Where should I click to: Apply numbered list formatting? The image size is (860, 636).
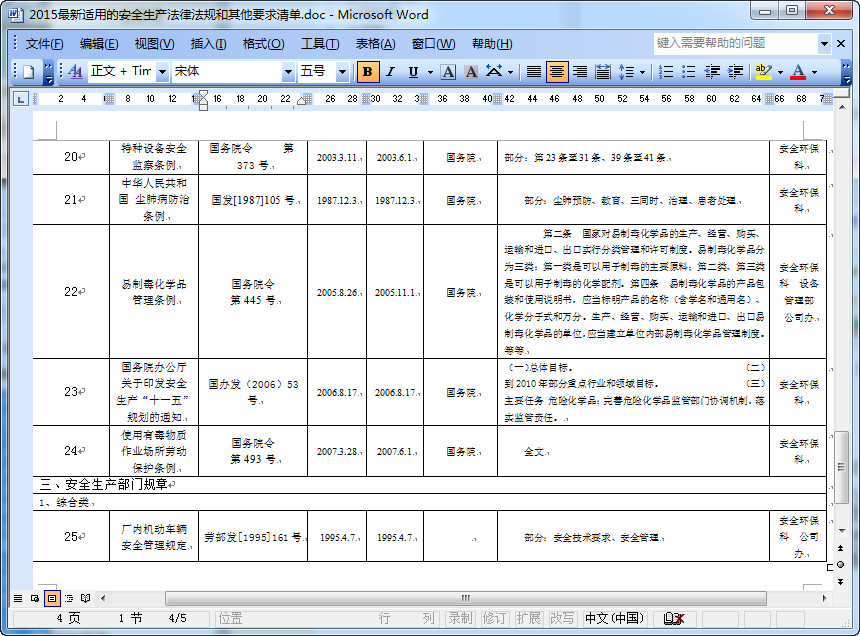coord(665,72)
